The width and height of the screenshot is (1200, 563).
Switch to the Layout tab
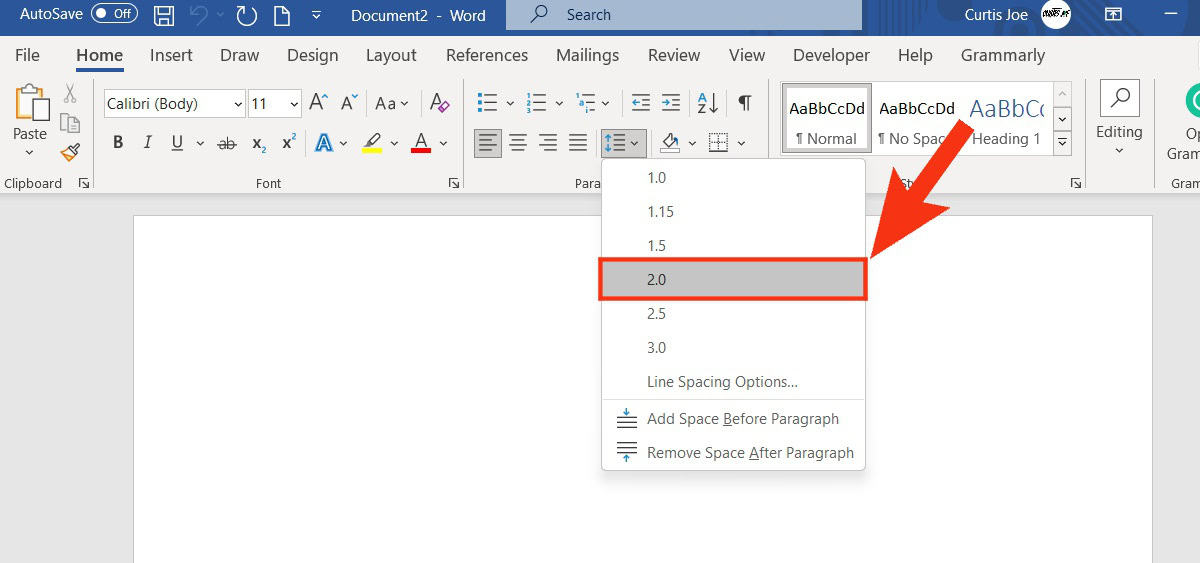(x=391, y=55)
